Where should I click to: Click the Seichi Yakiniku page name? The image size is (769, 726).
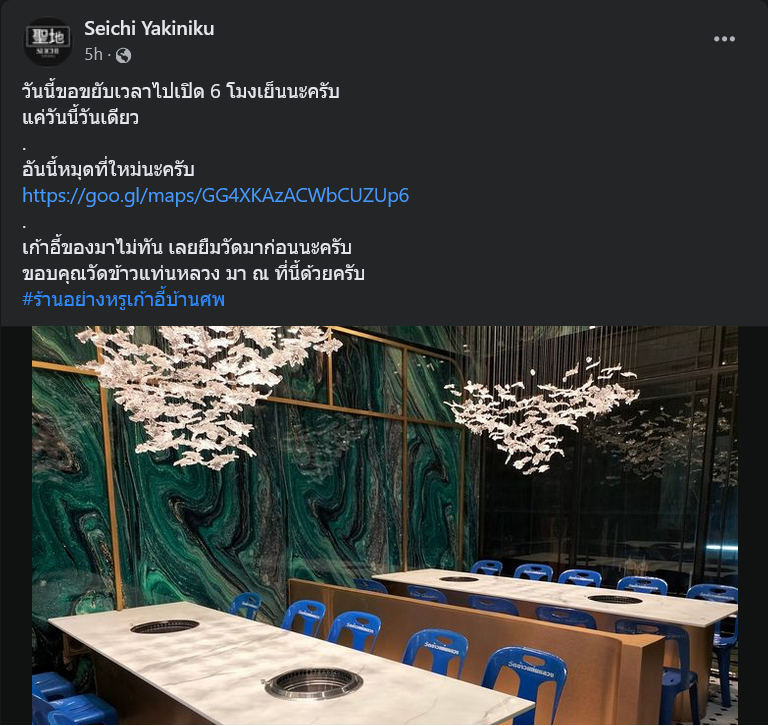point(149,28)
